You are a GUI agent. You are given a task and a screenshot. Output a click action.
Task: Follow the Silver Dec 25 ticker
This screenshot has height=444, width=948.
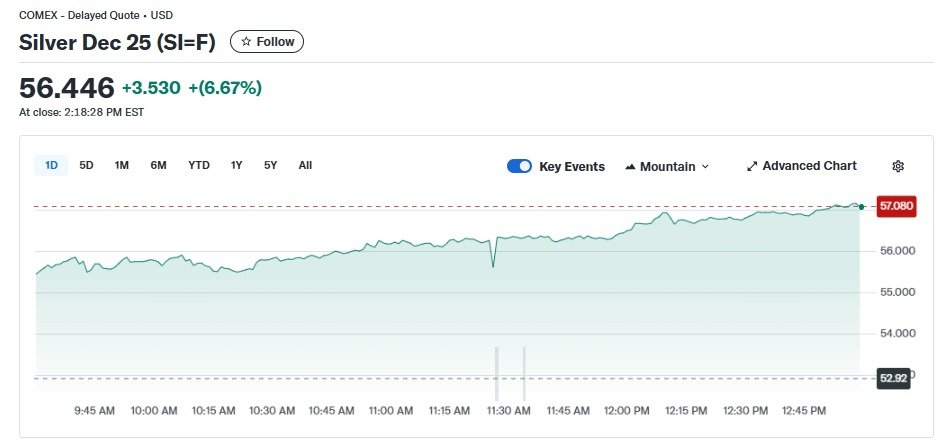pyautogui.click(x=267, y=42)
